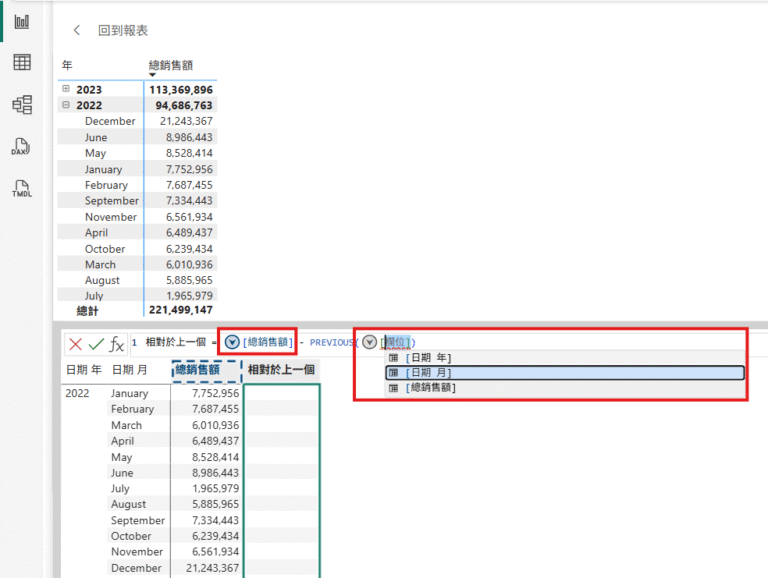
Task: Open the DAX query view
Action: point(21,146)
